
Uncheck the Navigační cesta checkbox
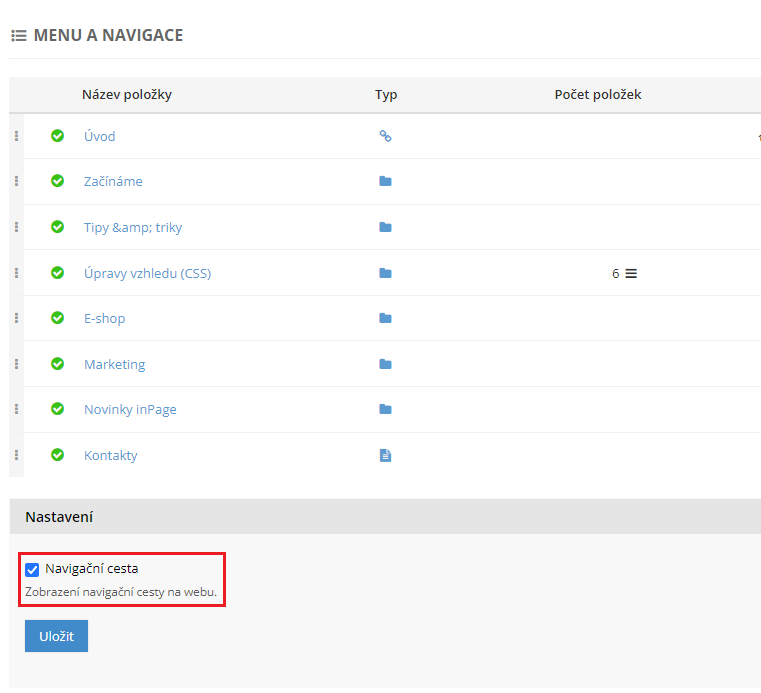click(32, 570)
